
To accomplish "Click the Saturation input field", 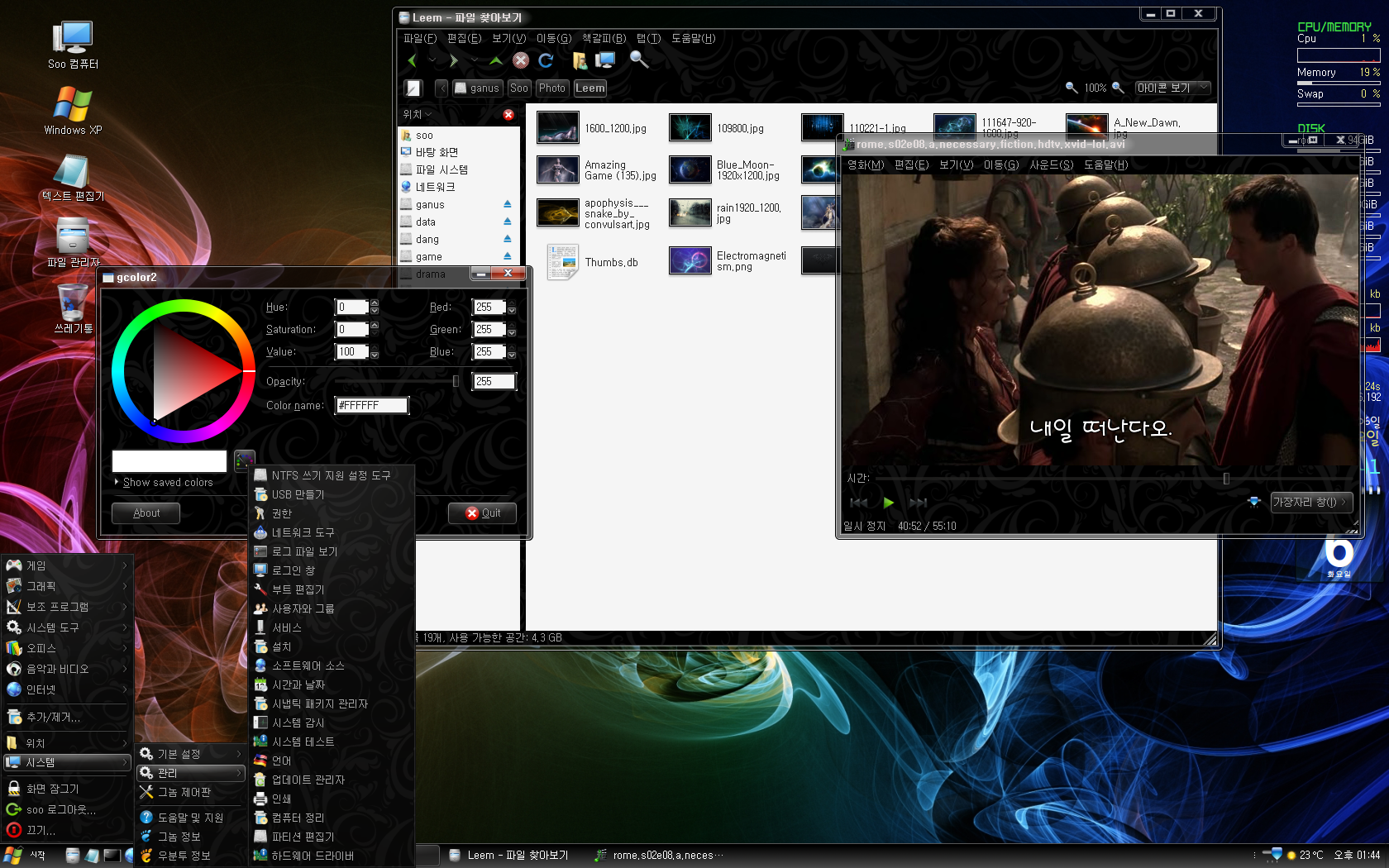I will (x=351, y=329).
